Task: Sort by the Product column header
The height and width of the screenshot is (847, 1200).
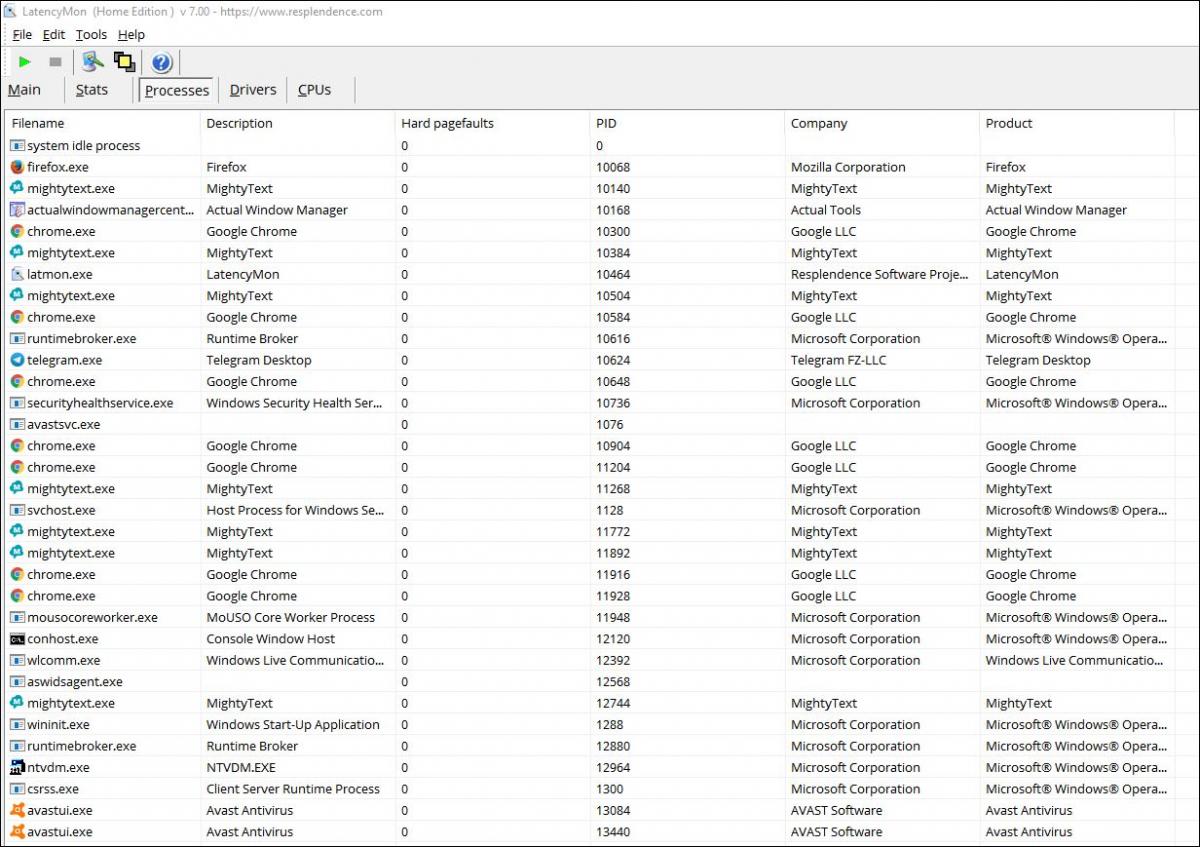Action: pos(1078,124)
